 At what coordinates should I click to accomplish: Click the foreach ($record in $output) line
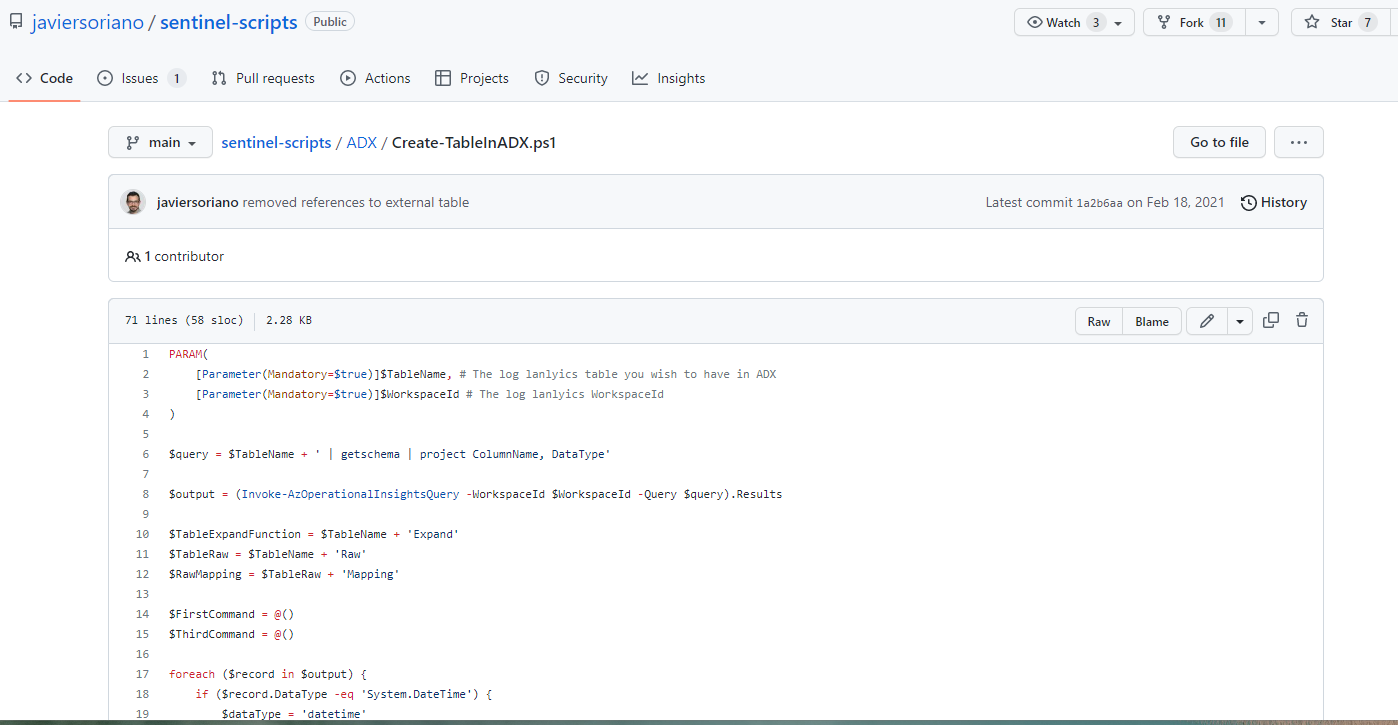pyautogui.click(x=268, y=674)
